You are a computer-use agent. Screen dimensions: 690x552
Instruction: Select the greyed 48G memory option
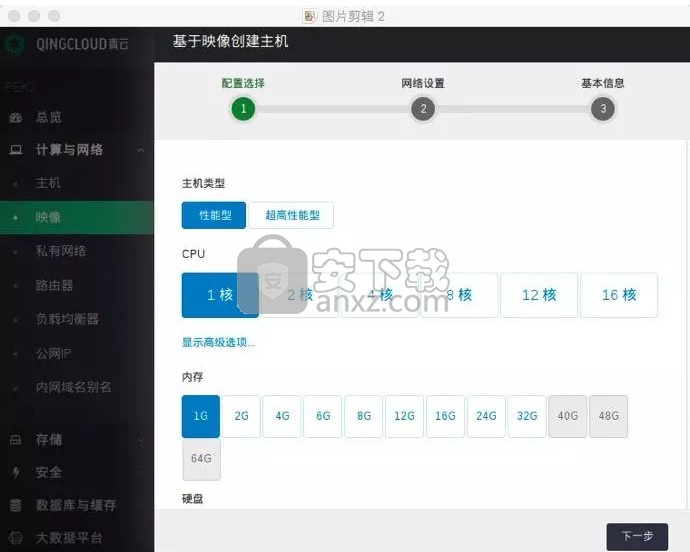609,416
